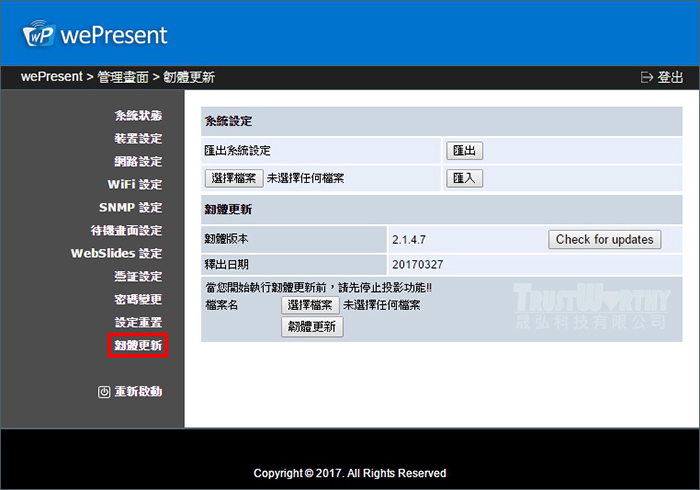Click the 韌體更新 section header
The width and height of the screenshot is (700, 490).
click(x=228, y=209)
